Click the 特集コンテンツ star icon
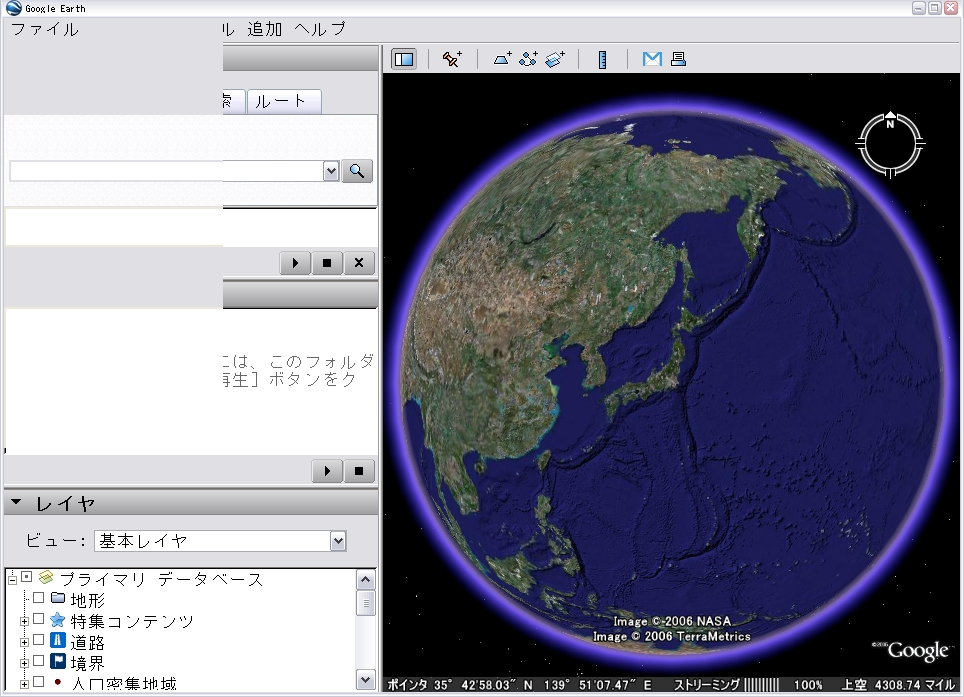This screenshot has width=964, height=697. [58, 620]
